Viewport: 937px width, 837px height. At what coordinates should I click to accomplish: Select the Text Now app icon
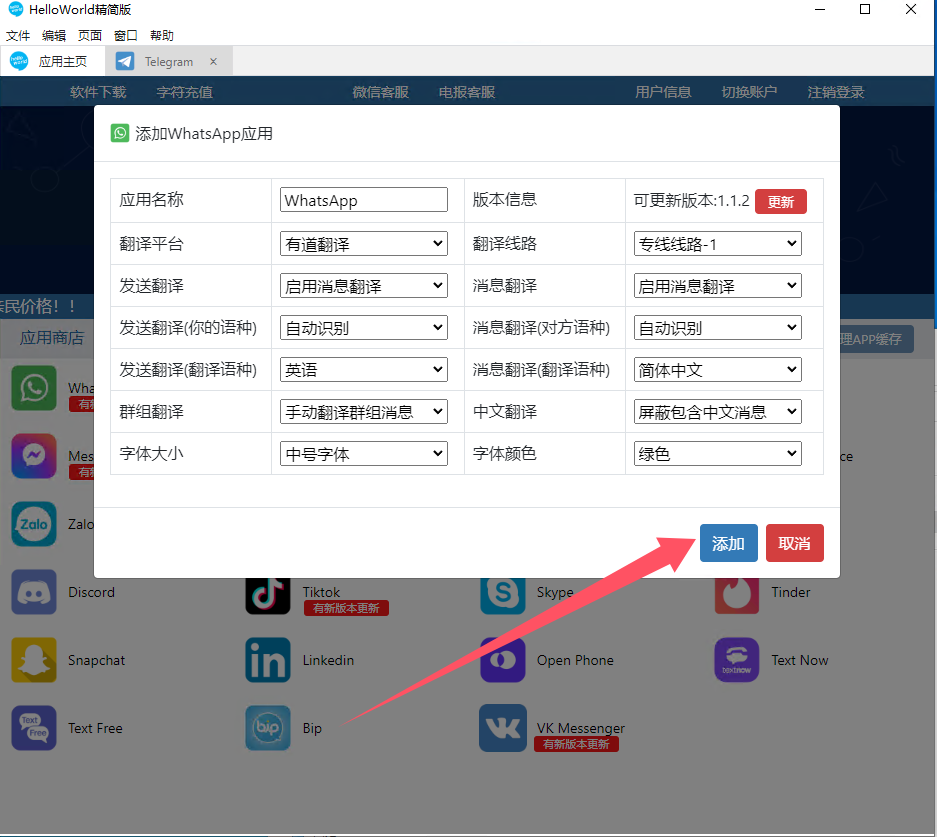click(737, 660)
